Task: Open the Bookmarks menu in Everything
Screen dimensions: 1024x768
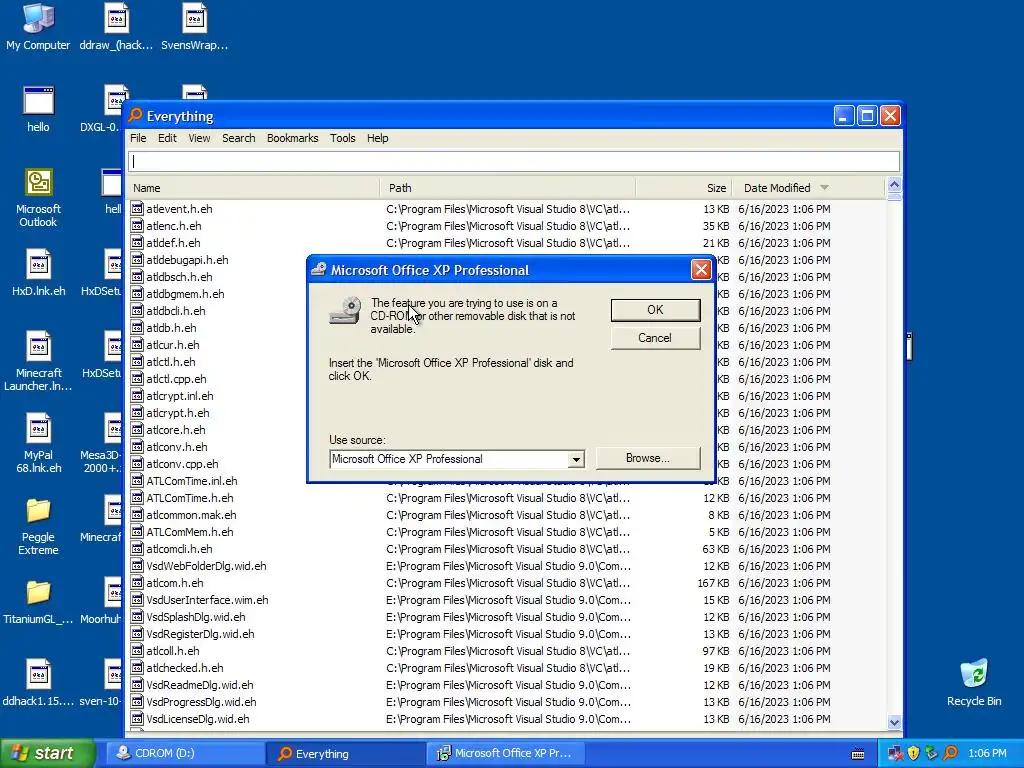Action: (293, 138)
